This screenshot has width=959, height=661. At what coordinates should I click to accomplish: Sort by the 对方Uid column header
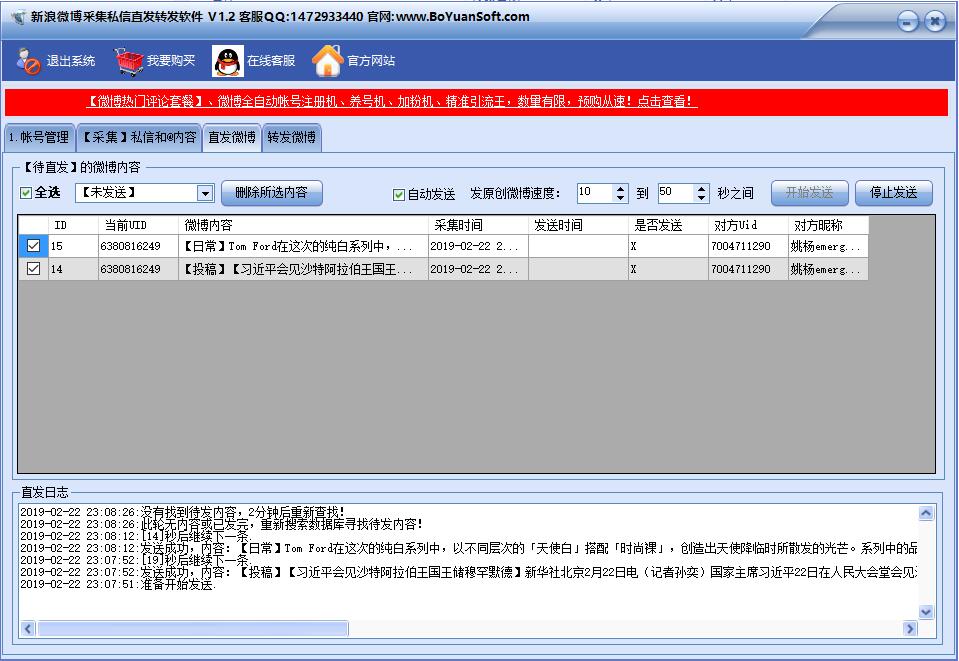coord(748,225)
